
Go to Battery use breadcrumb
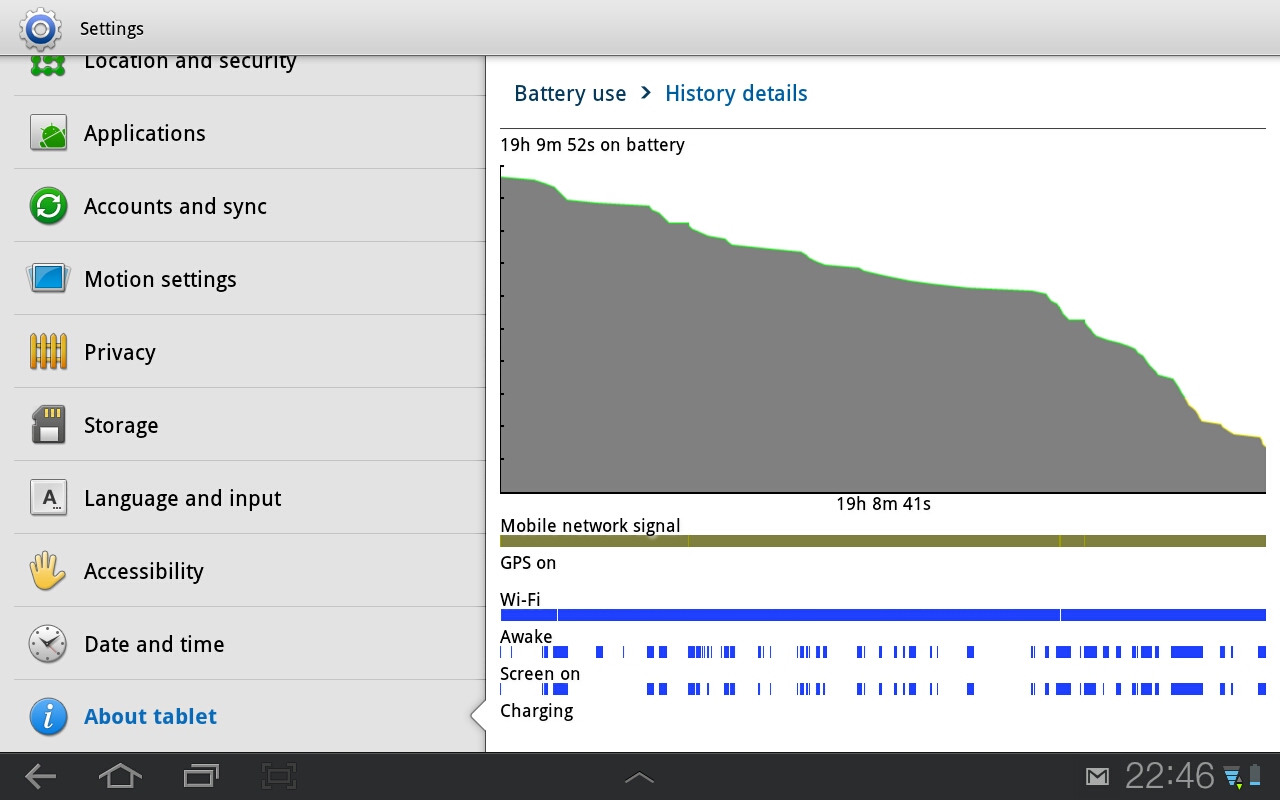[x=570, y=94]
